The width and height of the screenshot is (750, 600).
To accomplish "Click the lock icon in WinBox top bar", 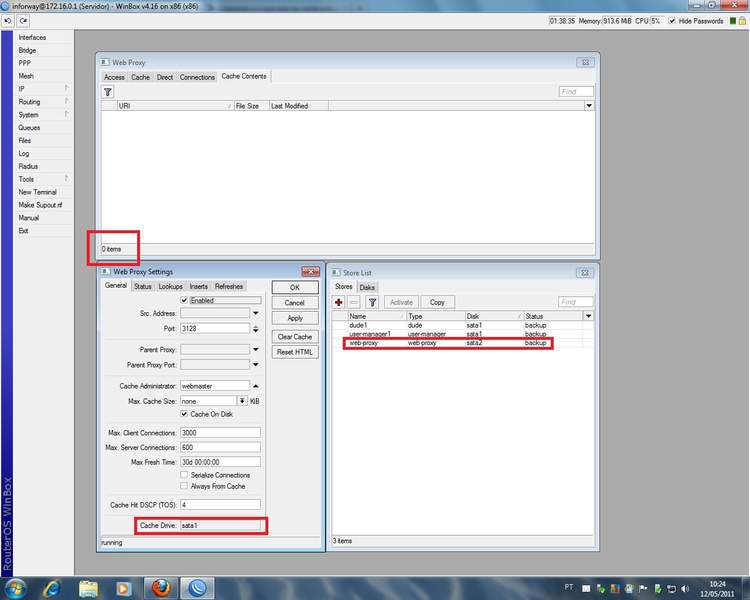I will [x=742, y=21].
